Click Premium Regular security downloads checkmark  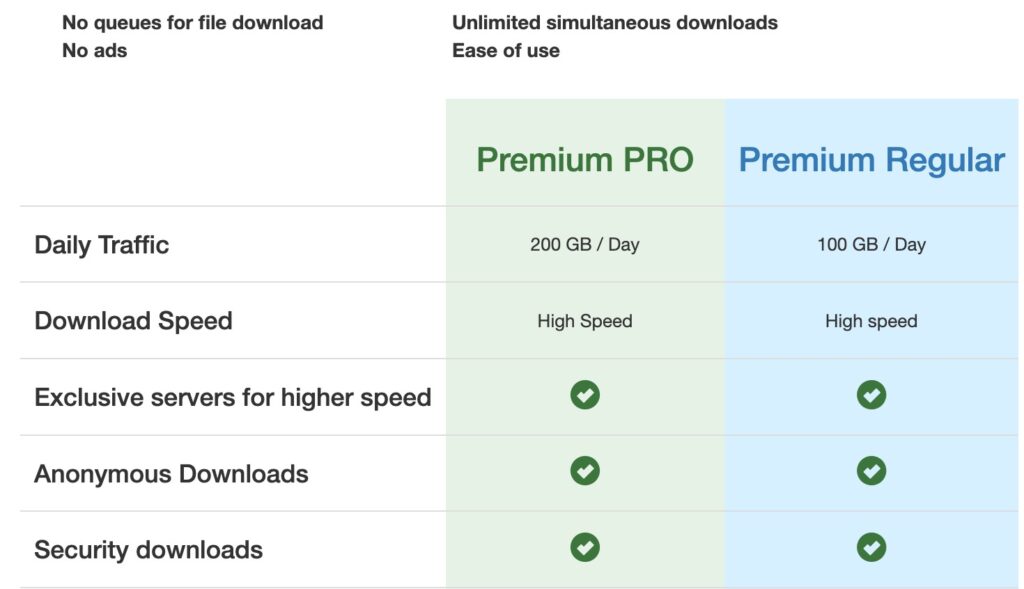pos(871,547)
